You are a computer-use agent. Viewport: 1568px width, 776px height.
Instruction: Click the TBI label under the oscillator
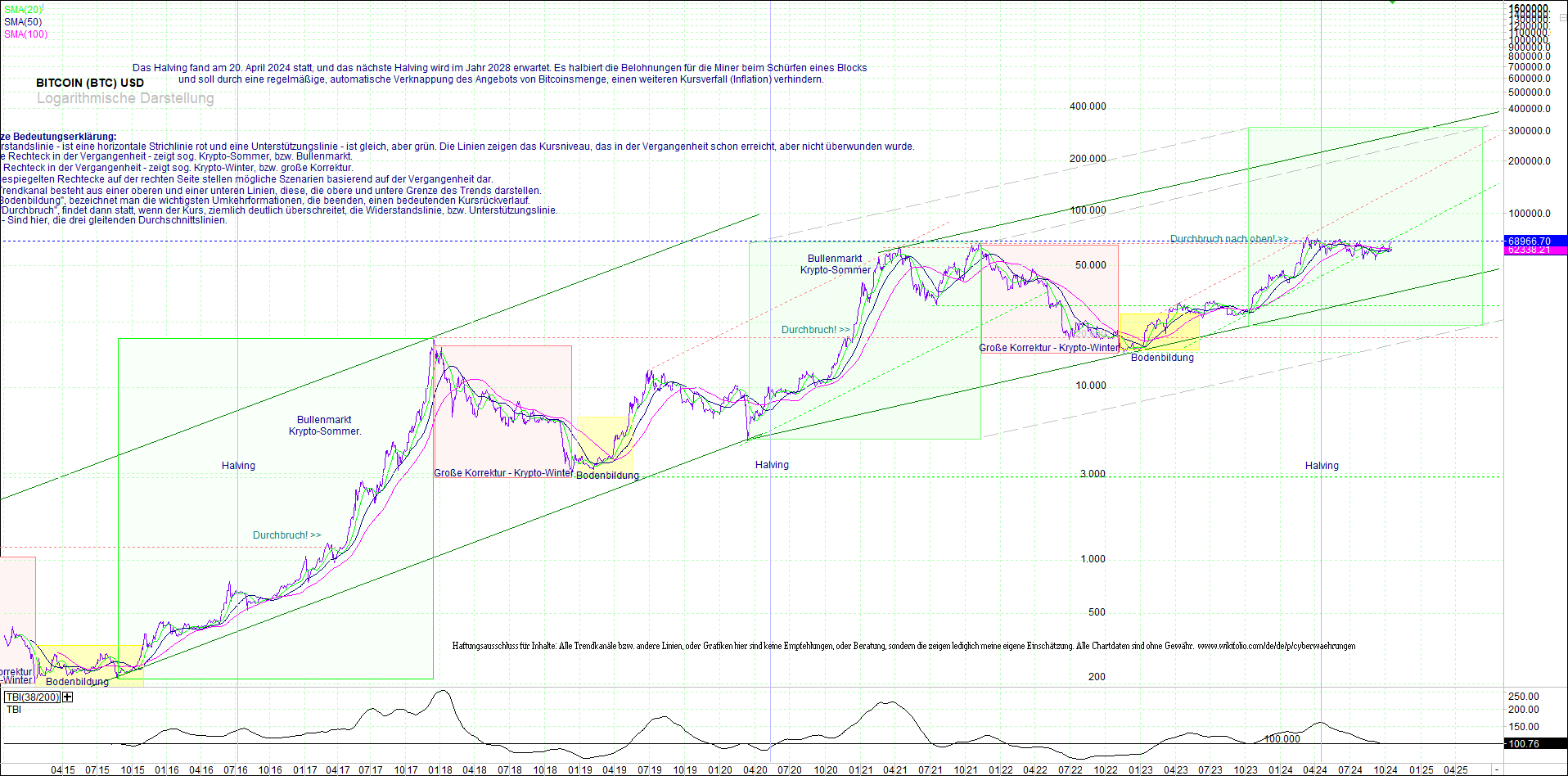tap(14, 709)
